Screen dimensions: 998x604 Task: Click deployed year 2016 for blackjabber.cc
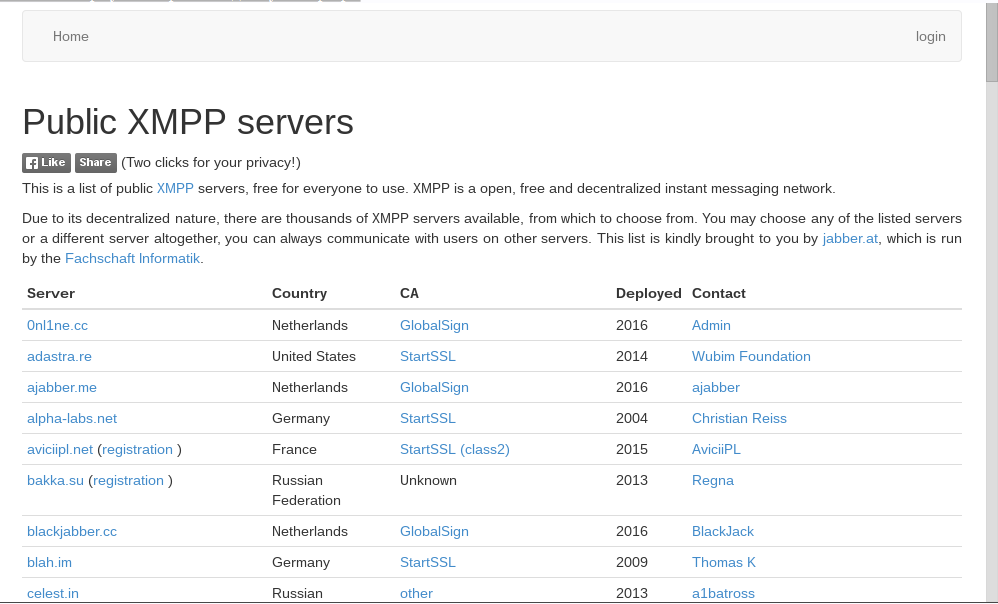(x=632, y=531)
